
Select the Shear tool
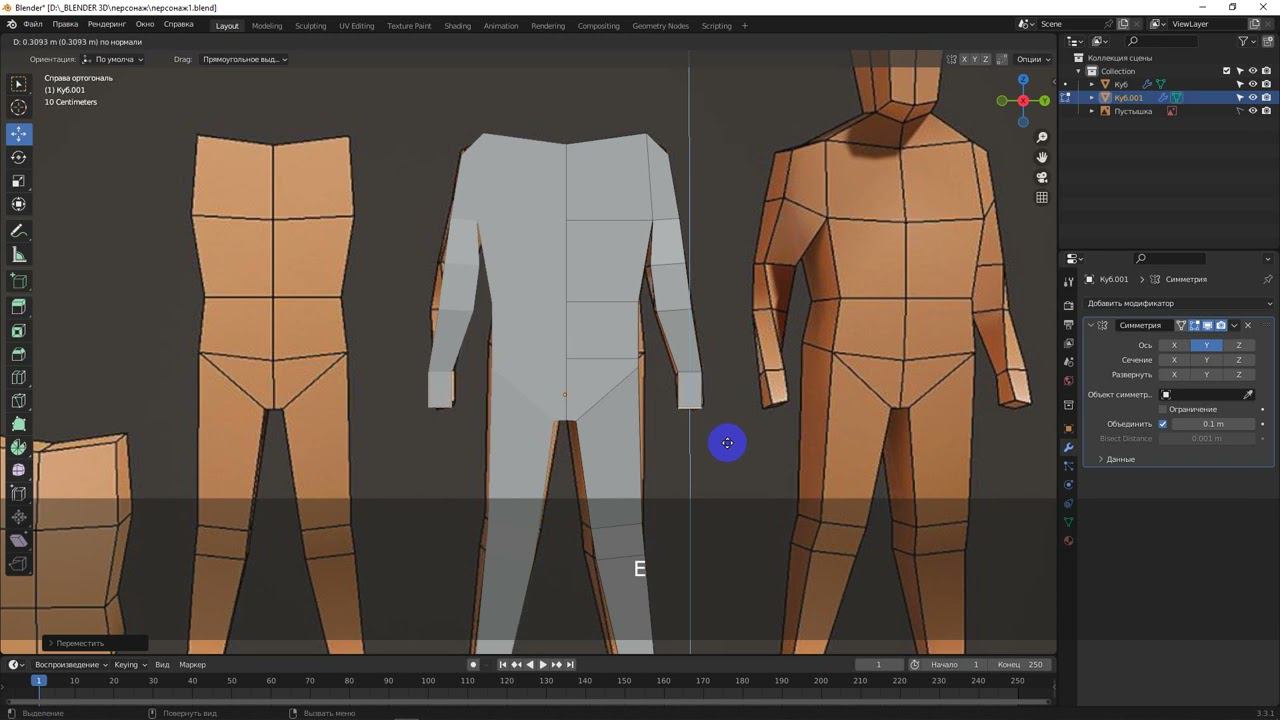pos(19,541)
